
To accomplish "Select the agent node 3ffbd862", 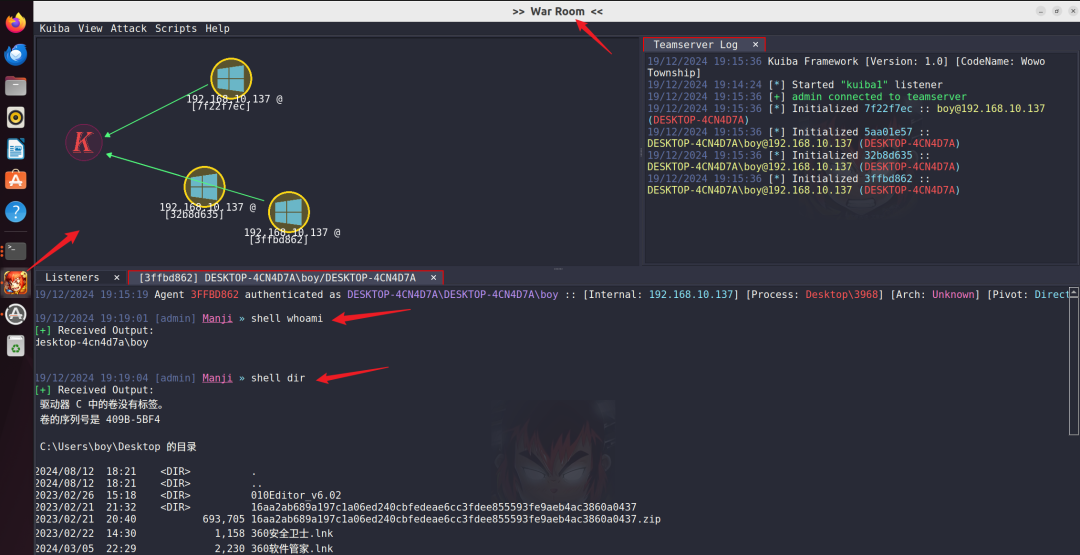I will [289, 212].
